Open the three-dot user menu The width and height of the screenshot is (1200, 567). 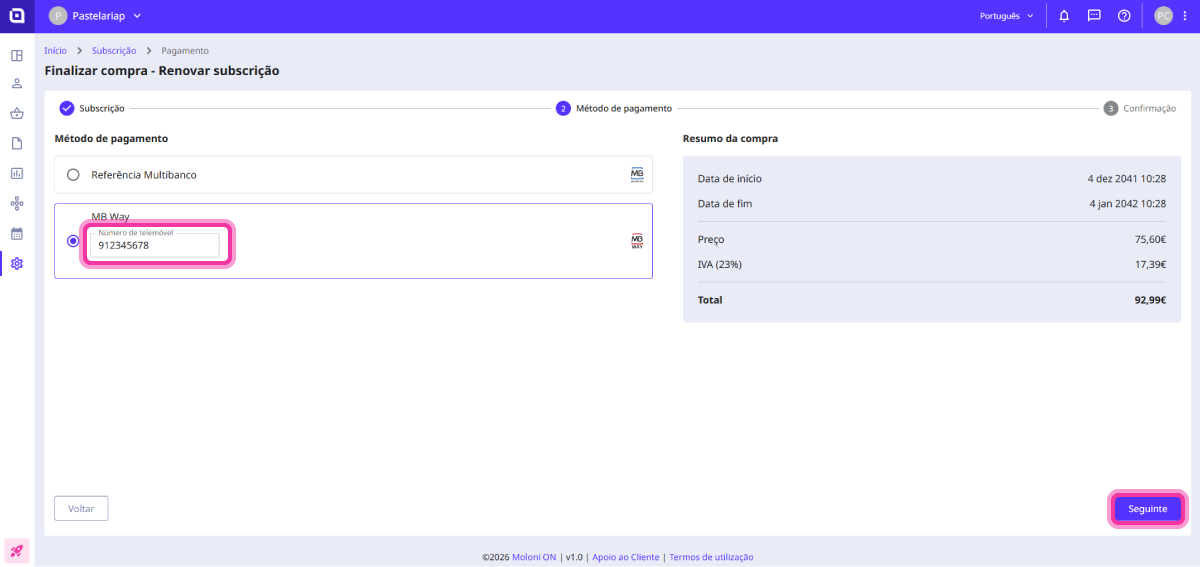1184,16
